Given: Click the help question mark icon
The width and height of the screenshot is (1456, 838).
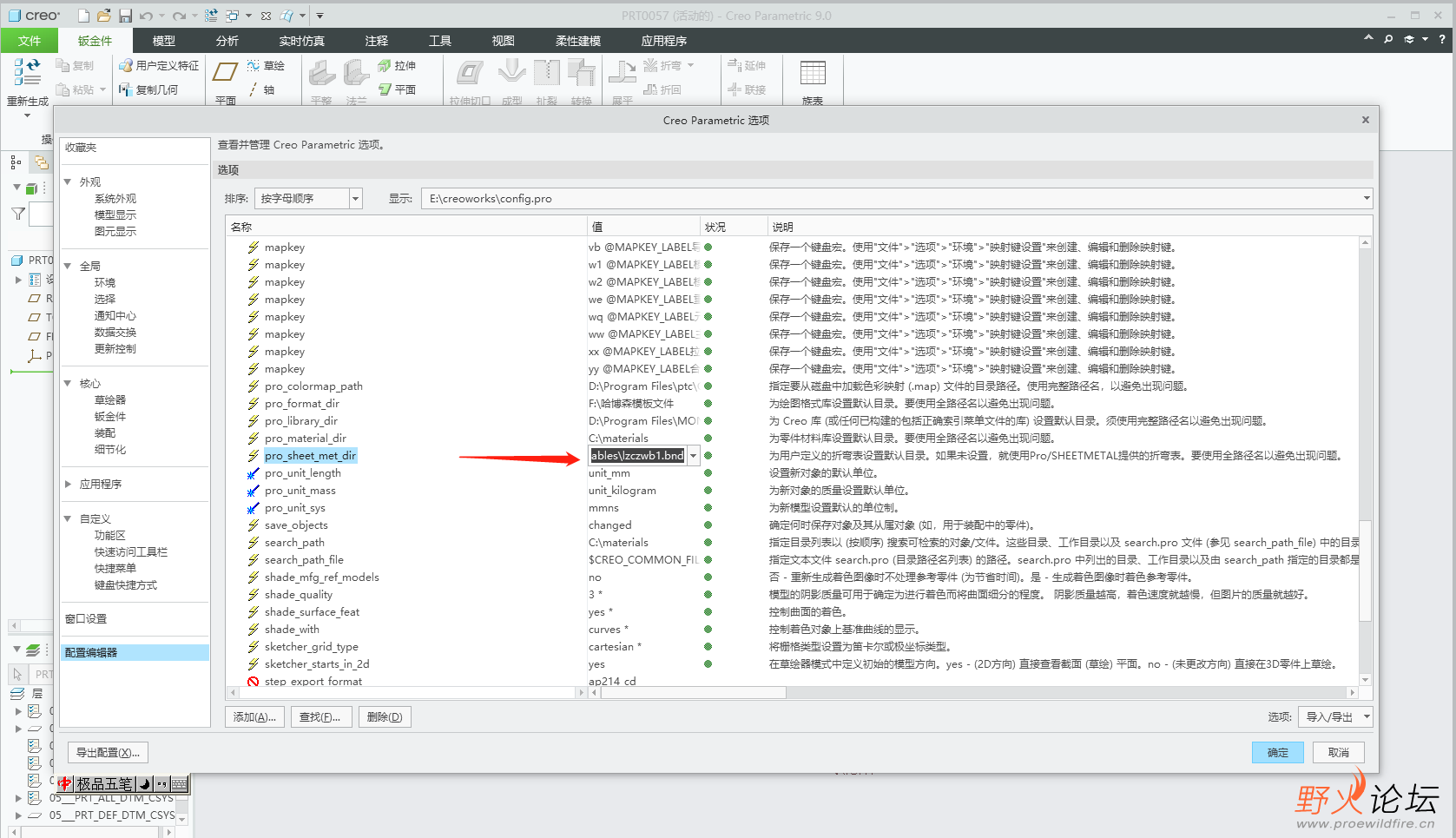Looking at the screenshot, I should click(x=1442, y=40).
